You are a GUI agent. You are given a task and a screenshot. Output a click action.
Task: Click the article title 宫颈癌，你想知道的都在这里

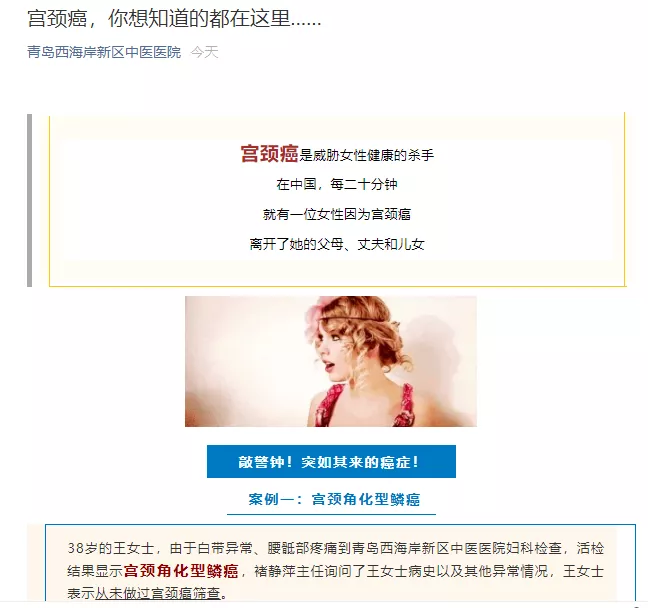(x=174, y=18)
